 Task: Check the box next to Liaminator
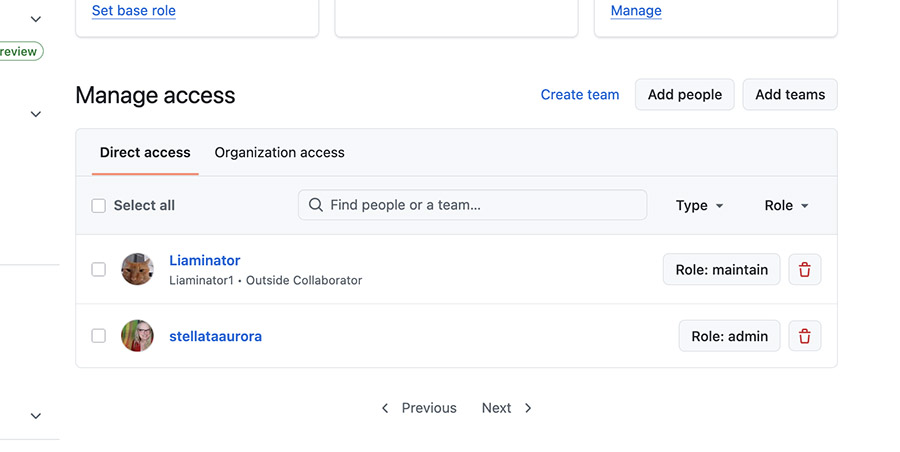tap(98, 269)
